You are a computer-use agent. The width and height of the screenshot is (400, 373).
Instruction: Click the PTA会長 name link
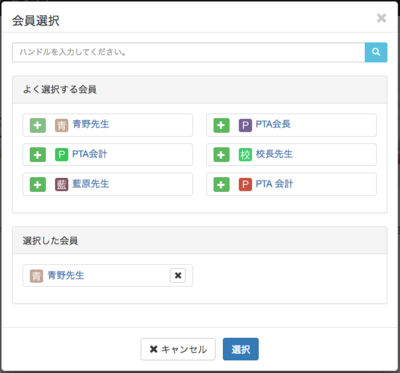pos(273,124)
